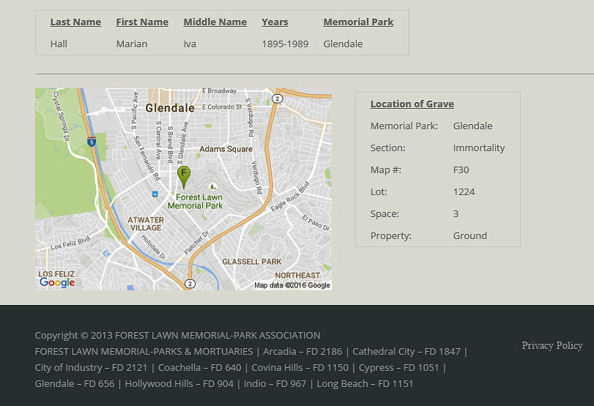Click Covina Hills – FD 1150 in footer
Image resolution: width=594 pixels, height=406 pixels.
[300, 367]
